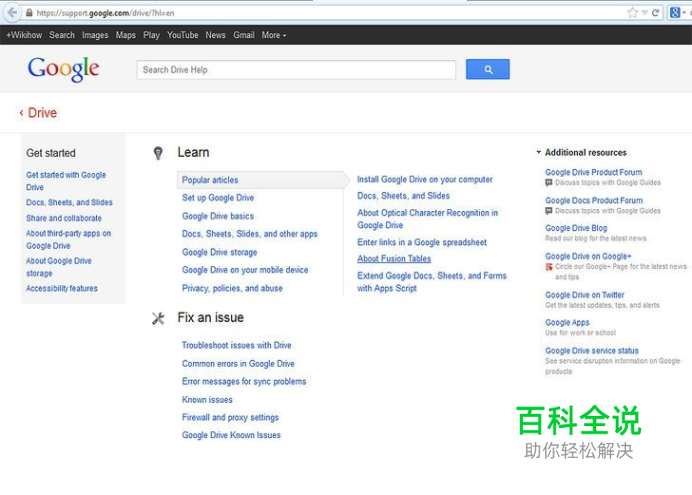The height and width of the screenshot is (495, 692).
Task: Click the bookmark star icon
Action: tap(632, 13)
